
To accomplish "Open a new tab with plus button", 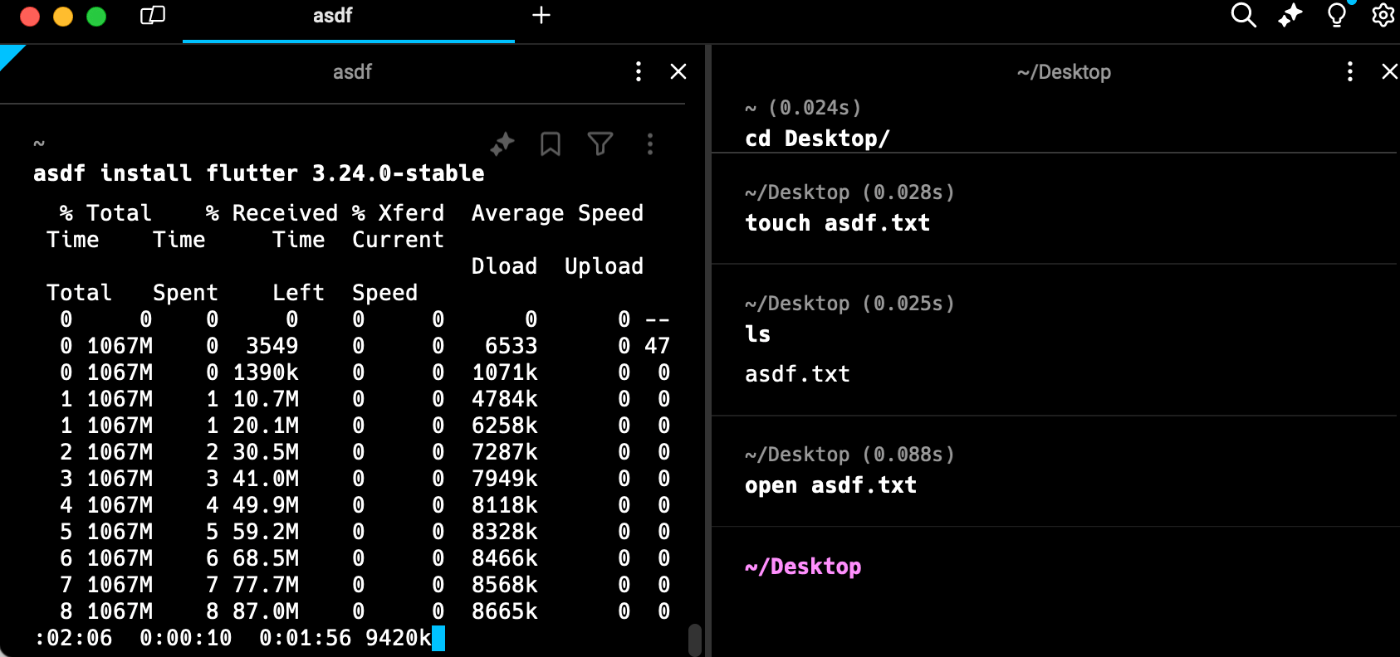I will [x=541, y=16].
